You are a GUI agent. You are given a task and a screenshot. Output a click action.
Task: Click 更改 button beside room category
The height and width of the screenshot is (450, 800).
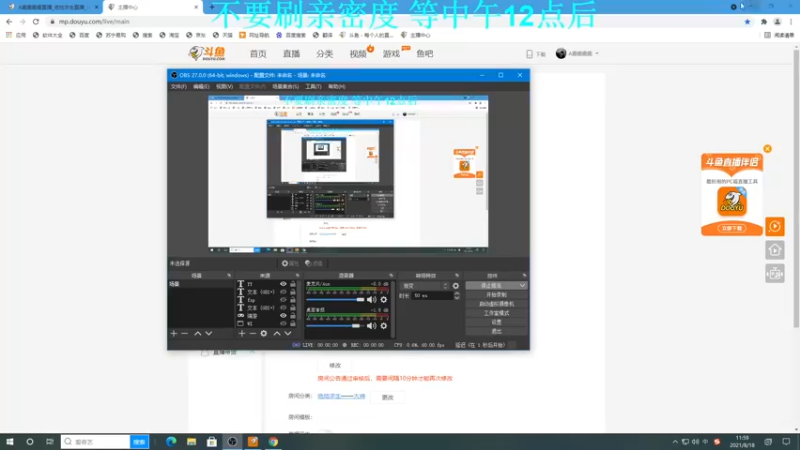click(388, 397)
